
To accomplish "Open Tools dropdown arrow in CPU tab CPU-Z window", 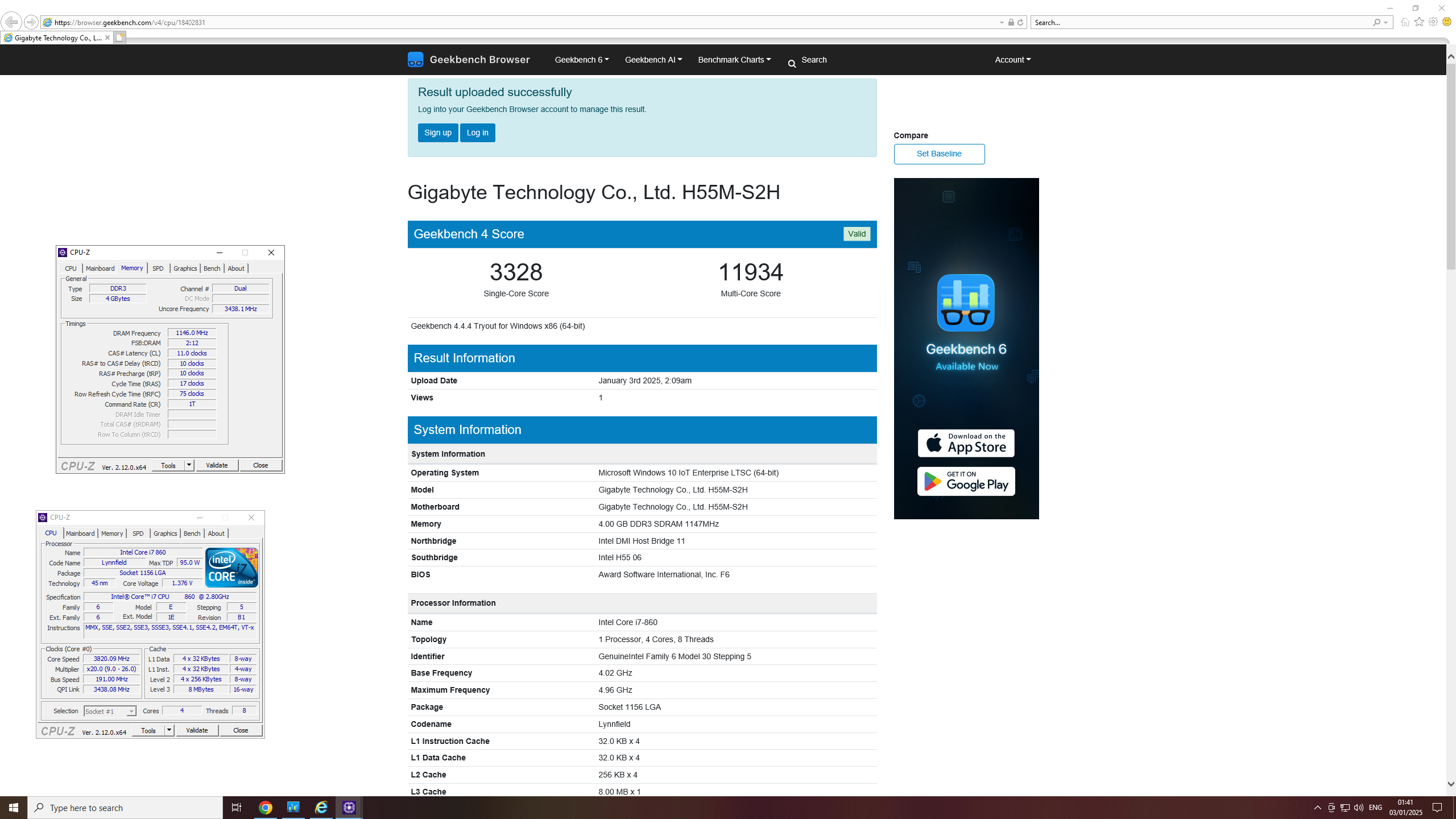I will (x=169, y=730).
